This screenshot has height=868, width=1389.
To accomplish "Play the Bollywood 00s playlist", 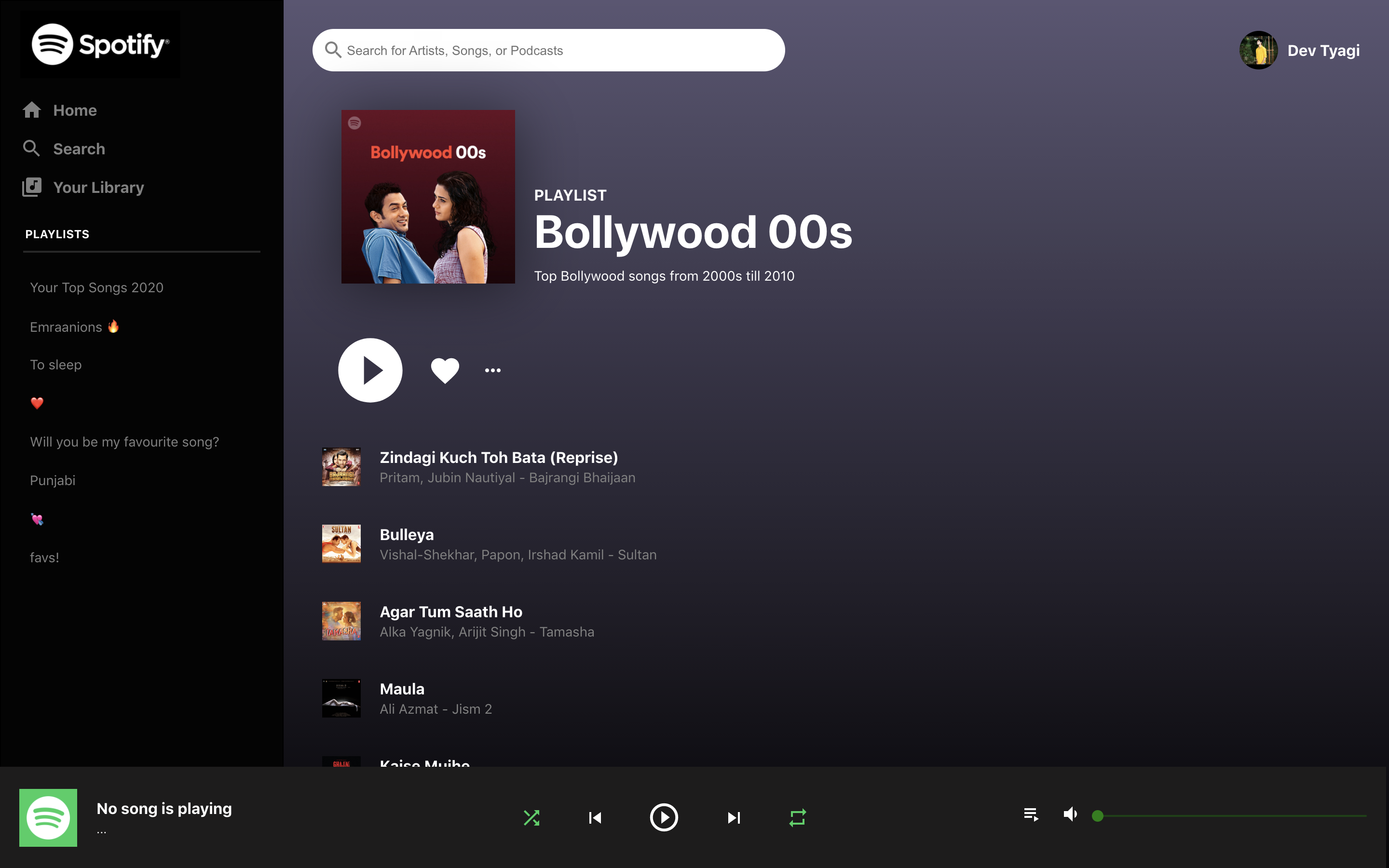I will (370, 370).
